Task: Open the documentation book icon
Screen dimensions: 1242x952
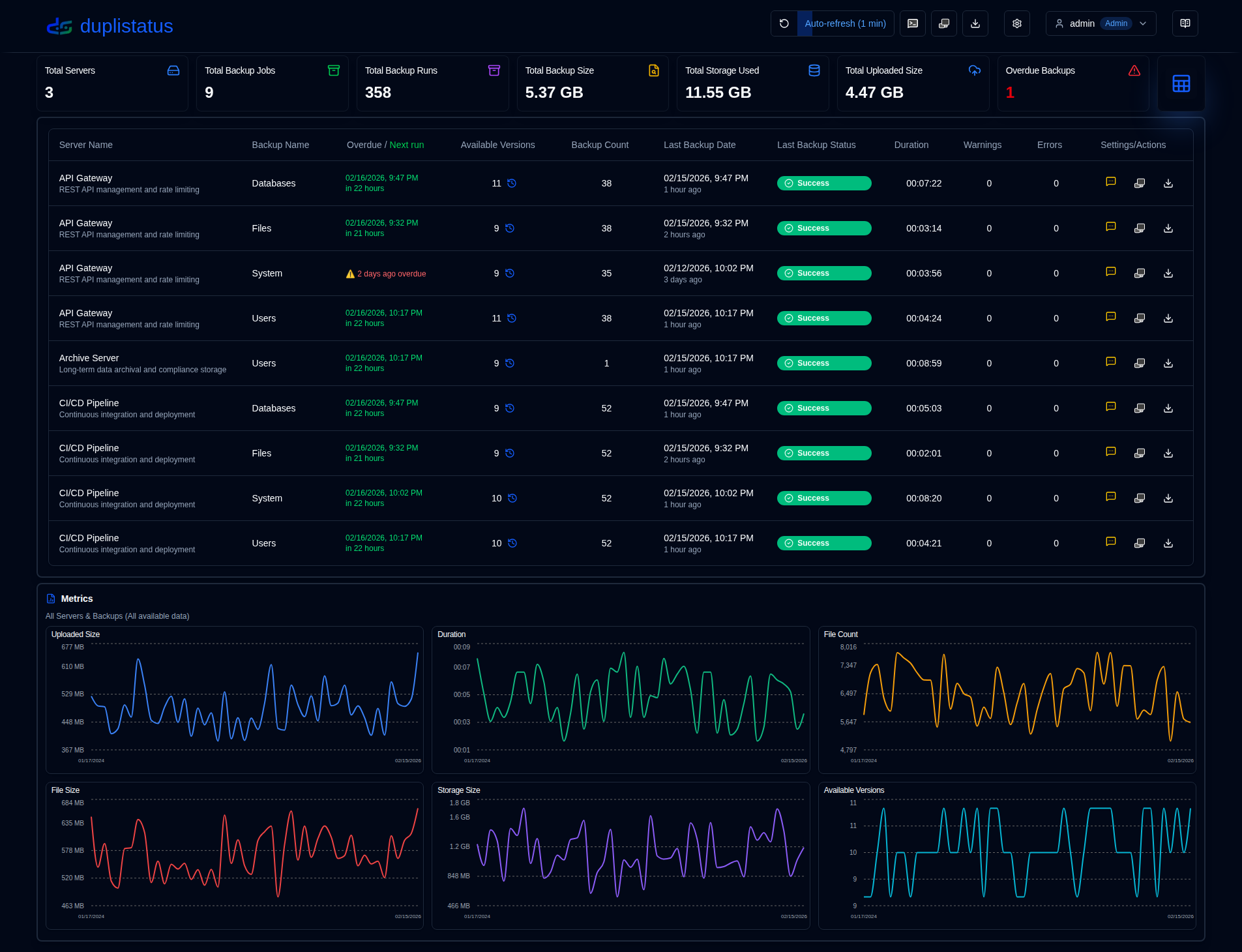Action: click(1185, 23)
